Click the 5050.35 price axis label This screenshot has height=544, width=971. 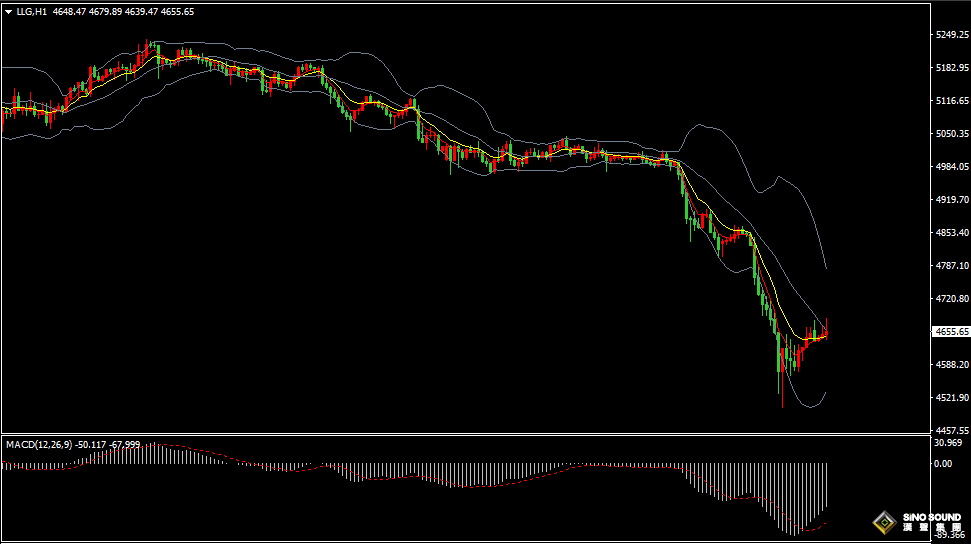pos(950,134)
